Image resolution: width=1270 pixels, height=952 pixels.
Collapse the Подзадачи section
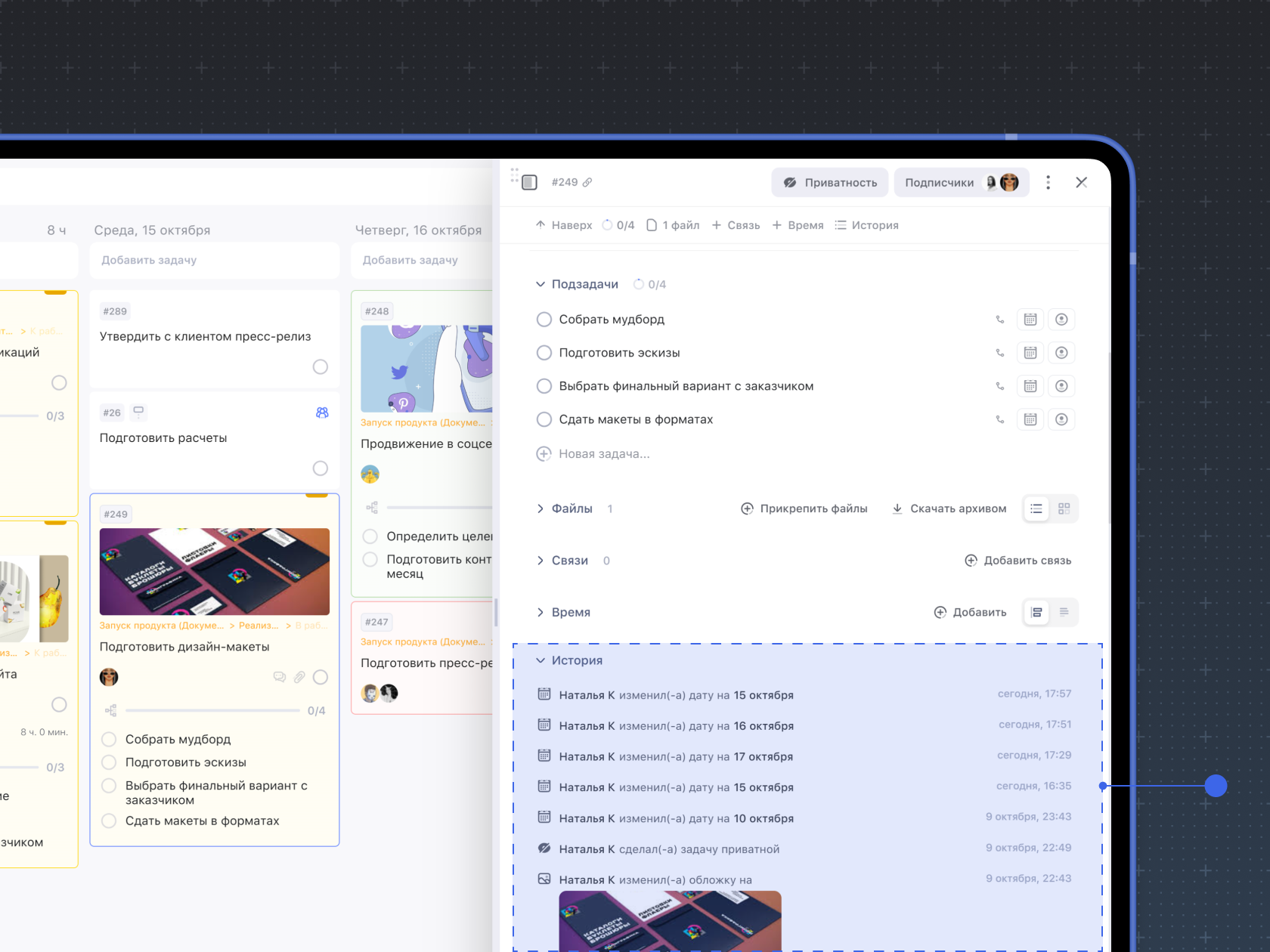click(541, 285)
